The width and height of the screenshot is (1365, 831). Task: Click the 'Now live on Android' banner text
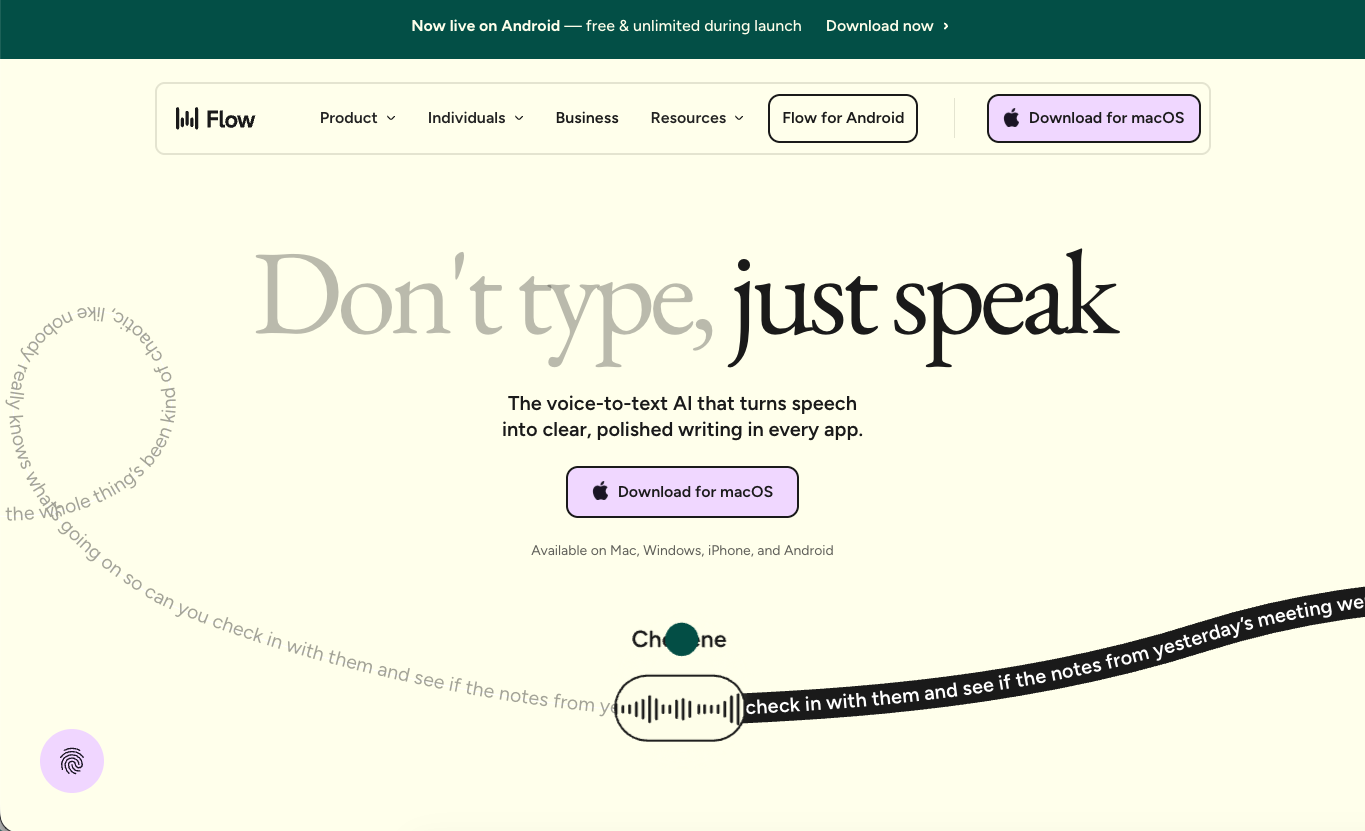pyautogui.click(x=485, y=26)
